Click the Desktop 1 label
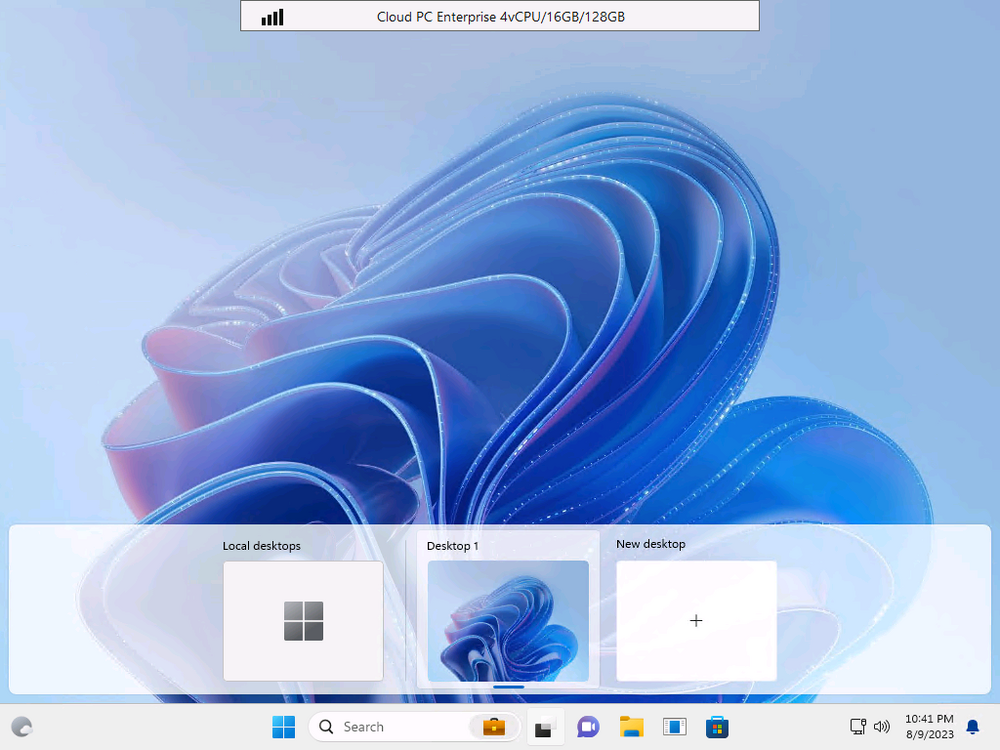Viewport: 1000px width, 750px height. pyautogui.click(x=452, y=546)
